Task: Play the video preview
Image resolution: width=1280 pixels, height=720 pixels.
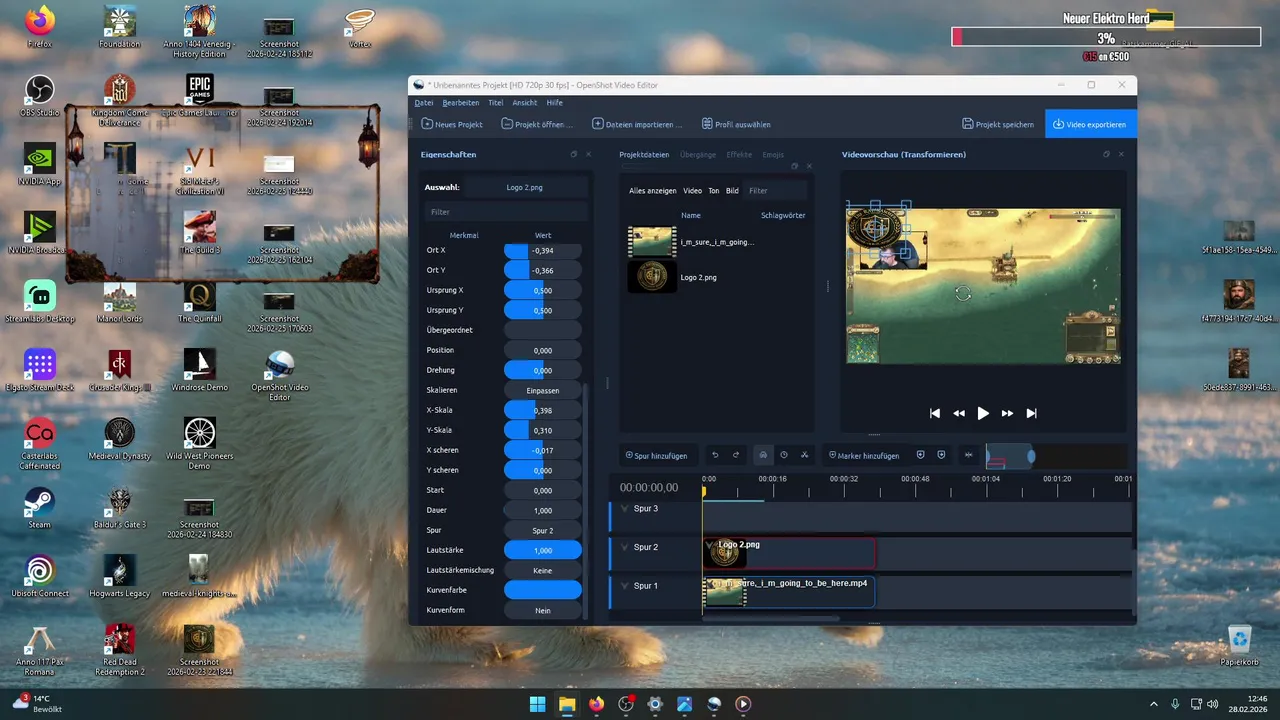Action: 983,413
